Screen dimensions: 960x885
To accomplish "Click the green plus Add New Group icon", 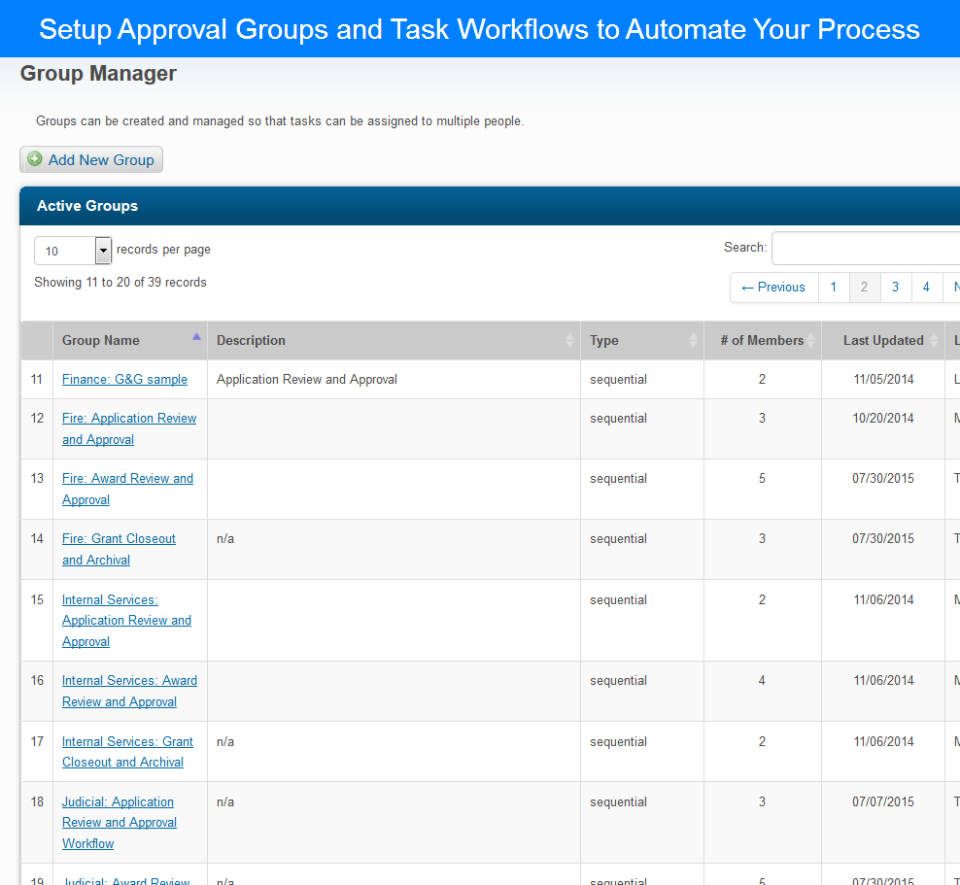I will point(35,159).
